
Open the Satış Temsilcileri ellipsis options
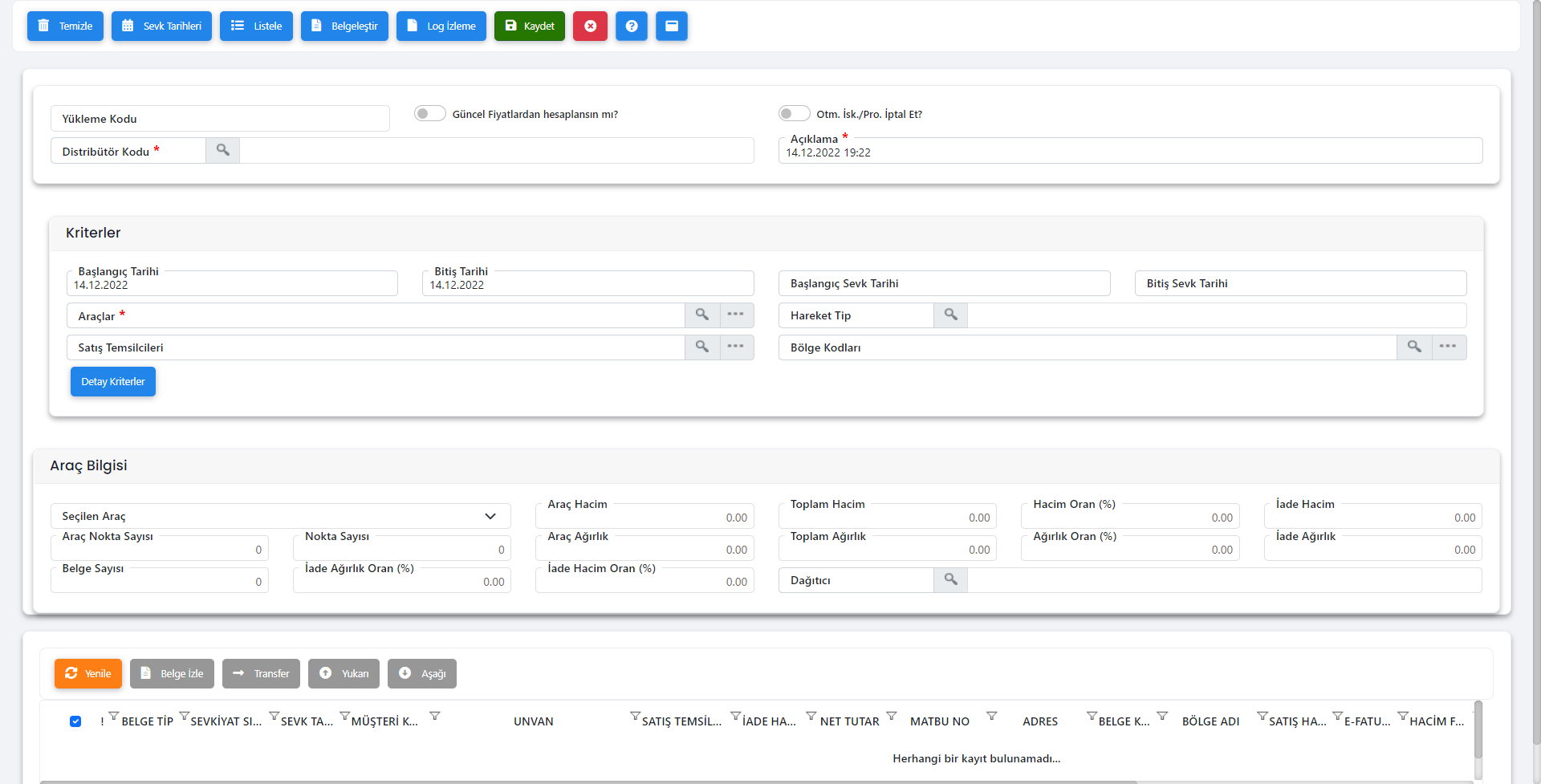(x=736, y=347)
